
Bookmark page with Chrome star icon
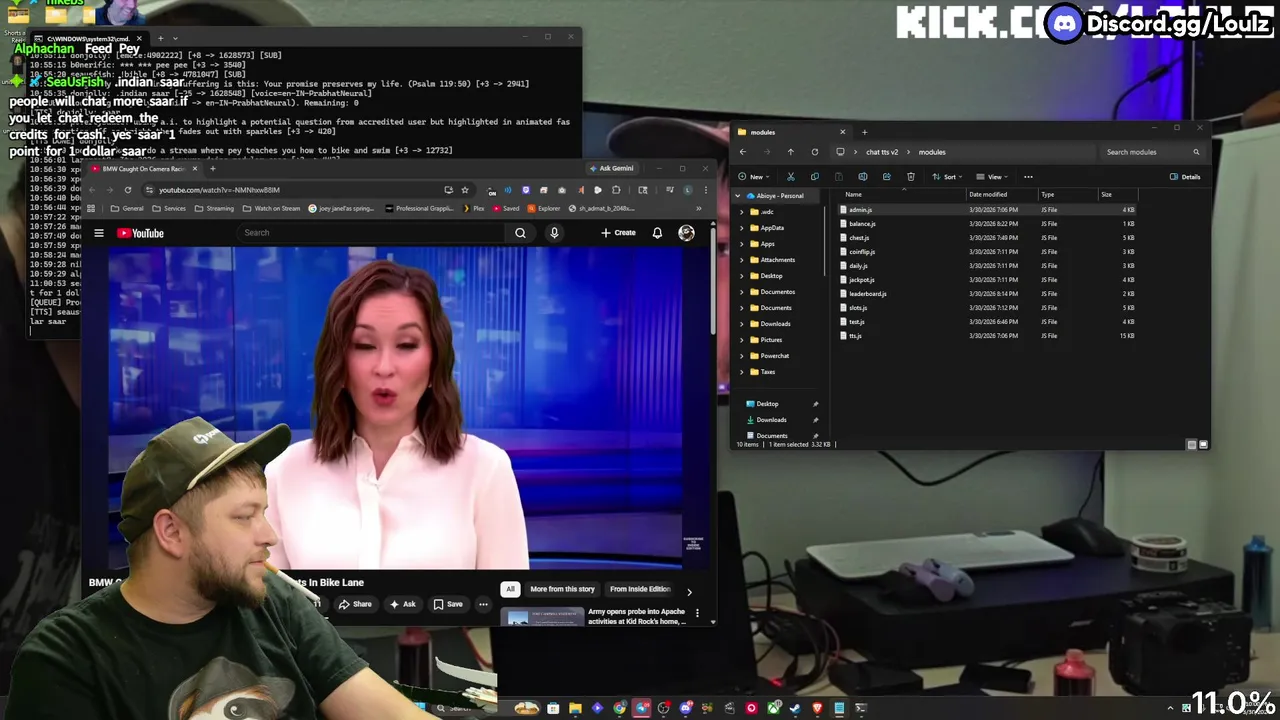[464, 190]
